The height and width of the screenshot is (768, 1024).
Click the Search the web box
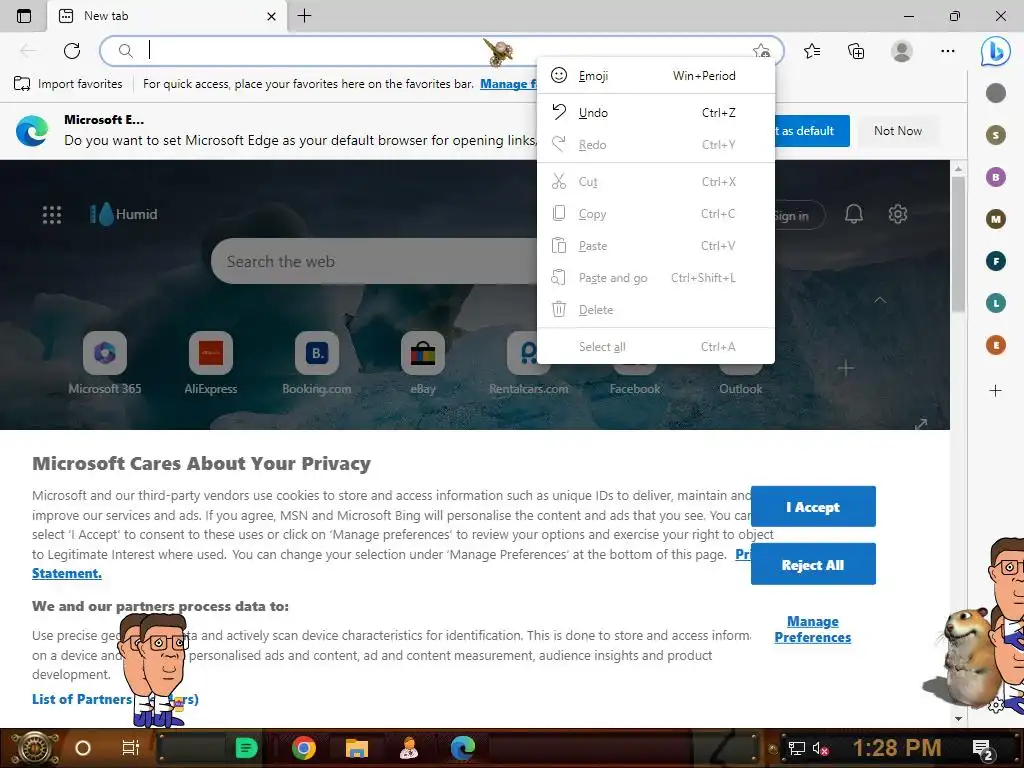(374, 261)
